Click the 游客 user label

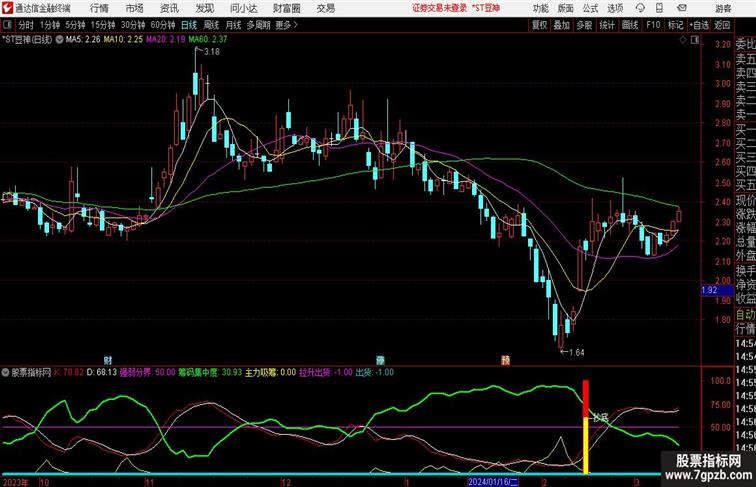(x=723, y=8)
